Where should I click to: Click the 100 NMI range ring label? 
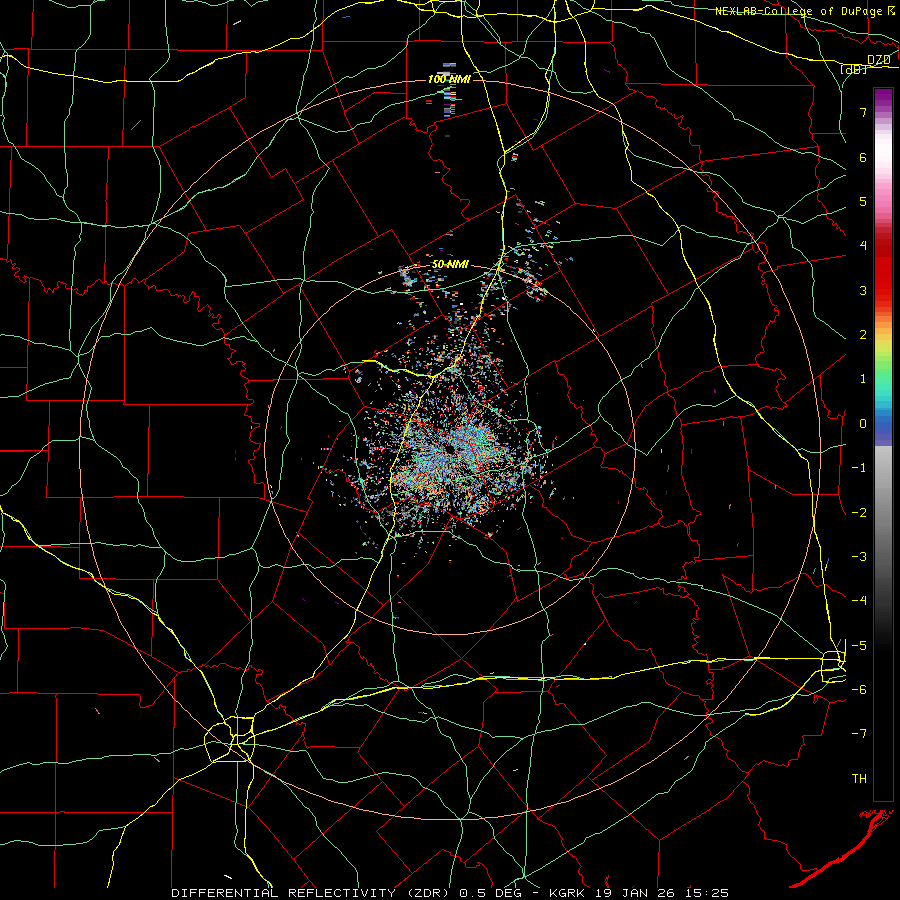[x=449, y=79]
